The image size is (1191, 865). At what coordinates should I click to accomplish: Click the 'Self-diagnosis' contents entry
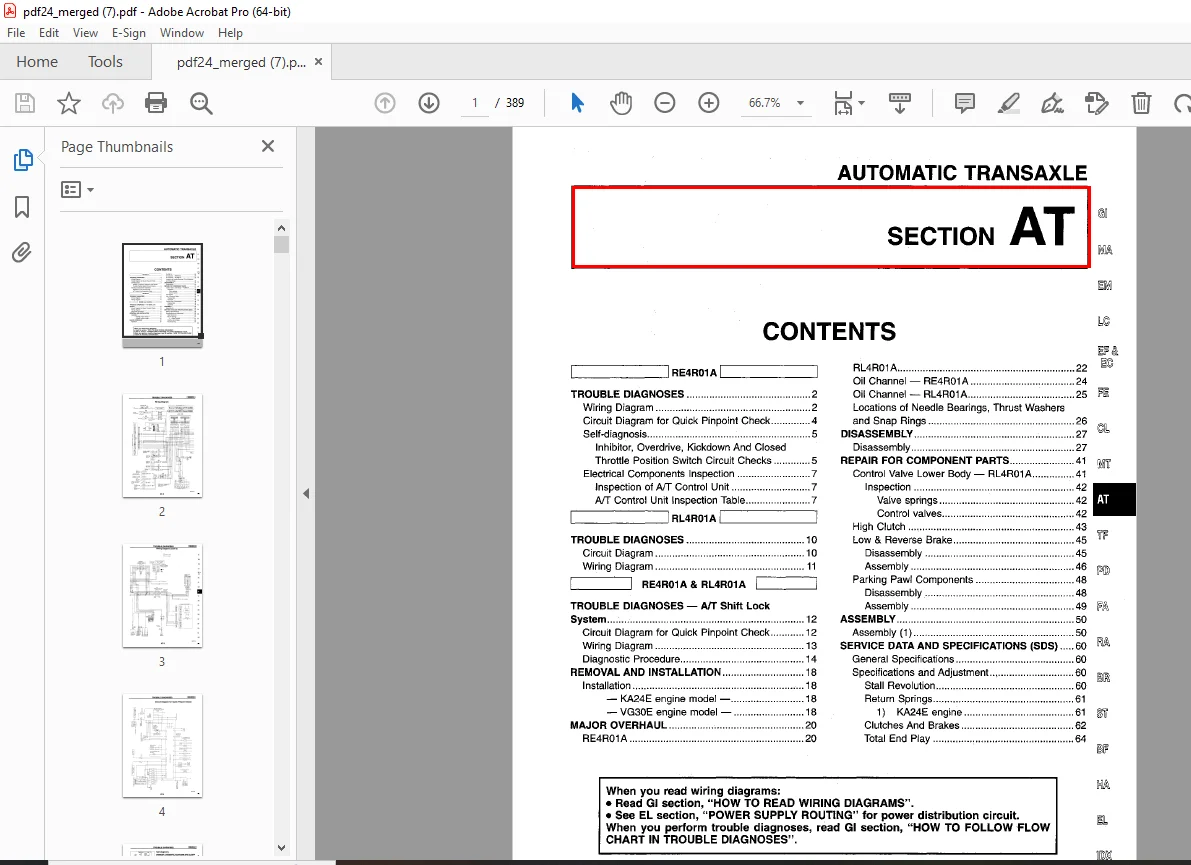pos(700,434)
